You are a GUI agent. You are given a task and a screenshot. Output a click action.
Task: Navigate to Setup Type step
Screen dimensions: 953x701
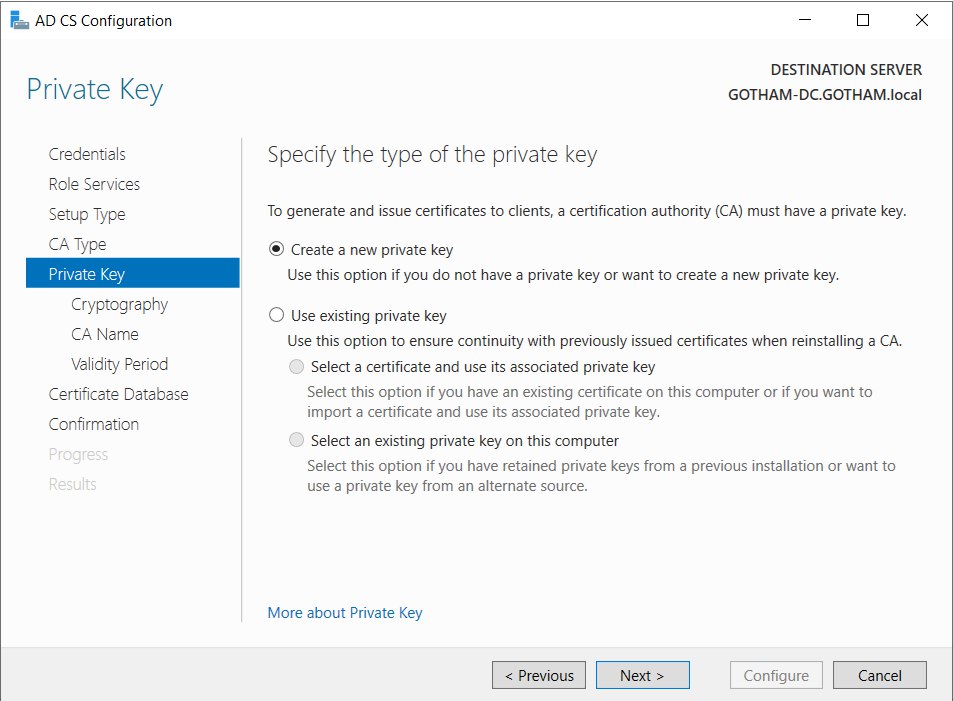[87, 214]
